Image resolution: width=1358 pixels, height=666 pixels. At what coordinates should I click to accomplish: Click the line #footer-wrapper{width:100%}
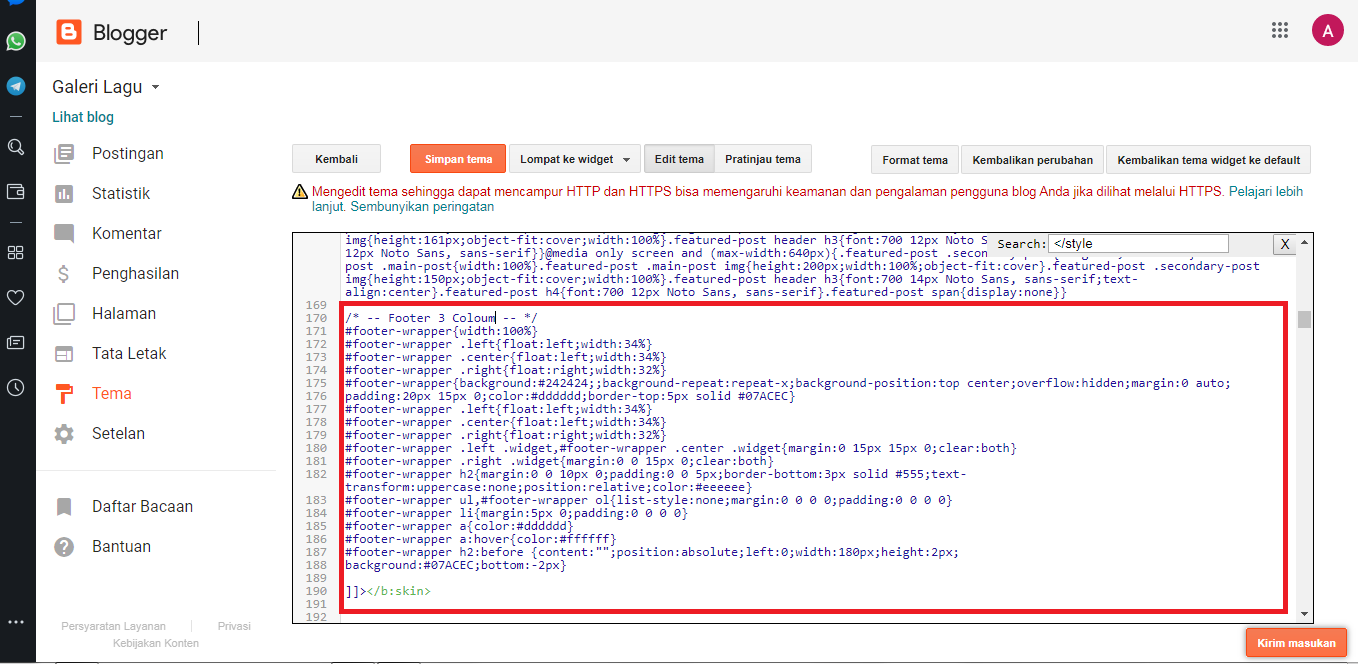[x=441, y=331]
